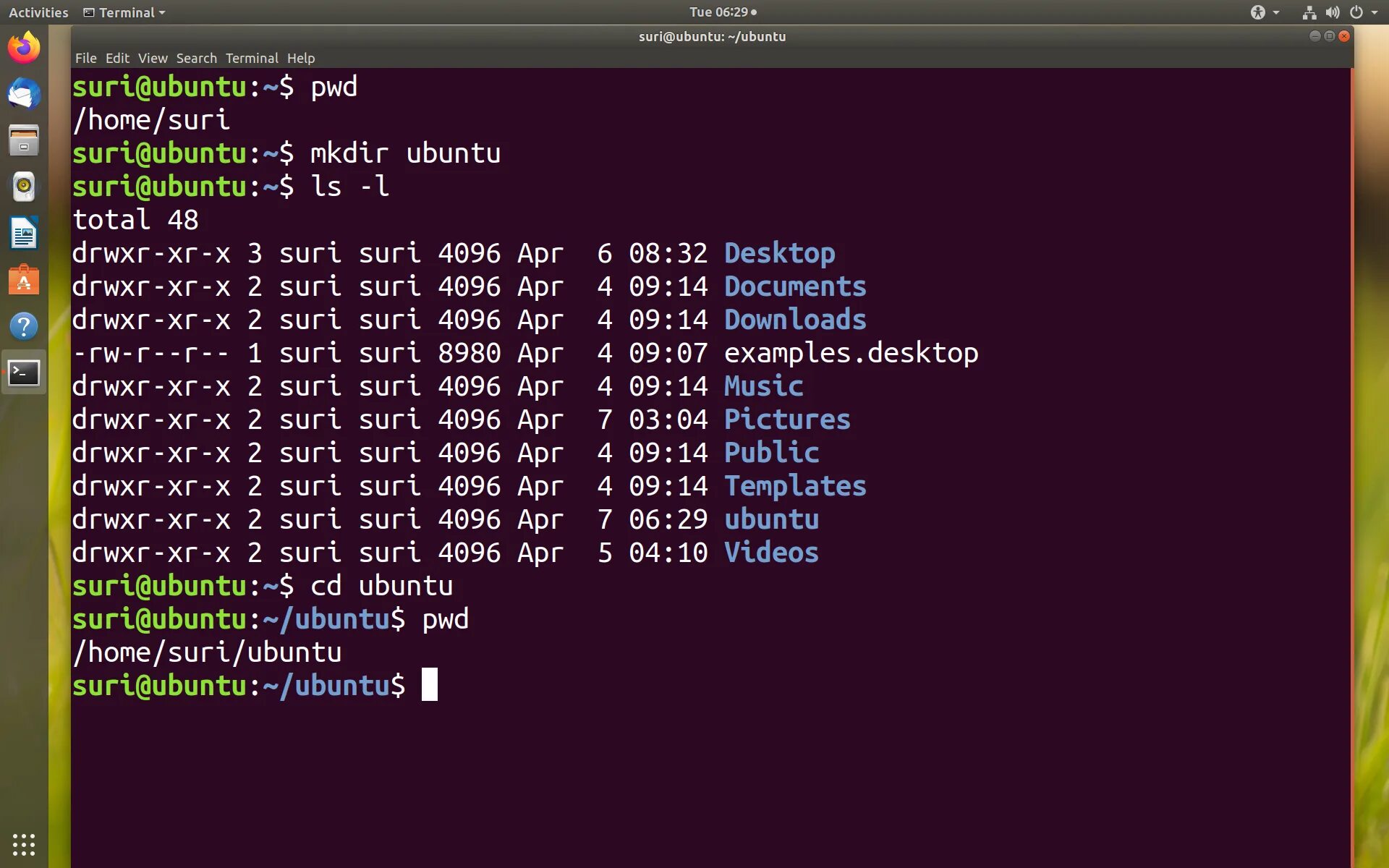Viewport: 1389px width, 868px height.
Task: Open the File menu
Action: coord(85,58)
